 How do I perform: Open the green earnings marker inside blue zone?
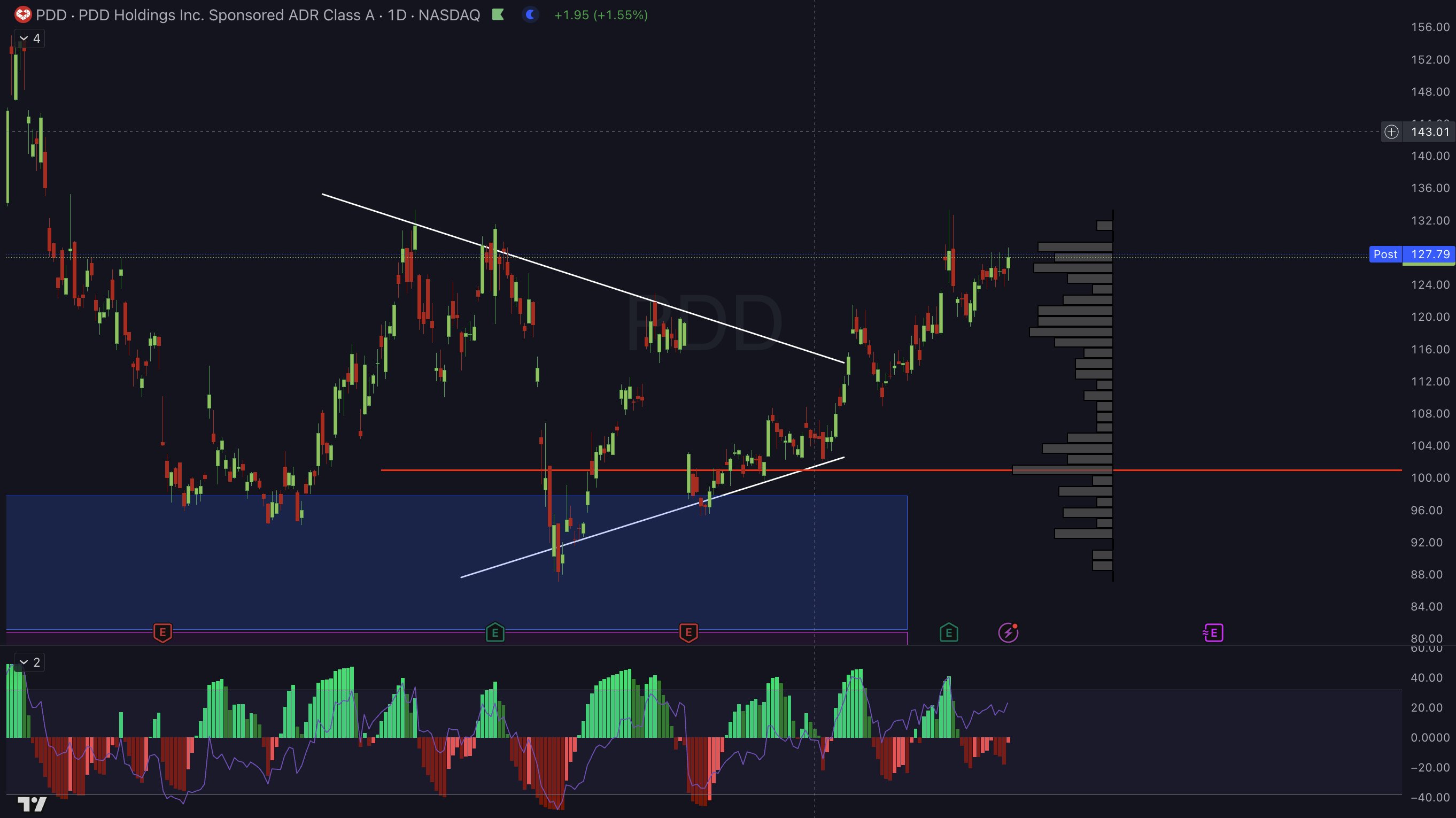pyautogui.click(x=495, y=632)
